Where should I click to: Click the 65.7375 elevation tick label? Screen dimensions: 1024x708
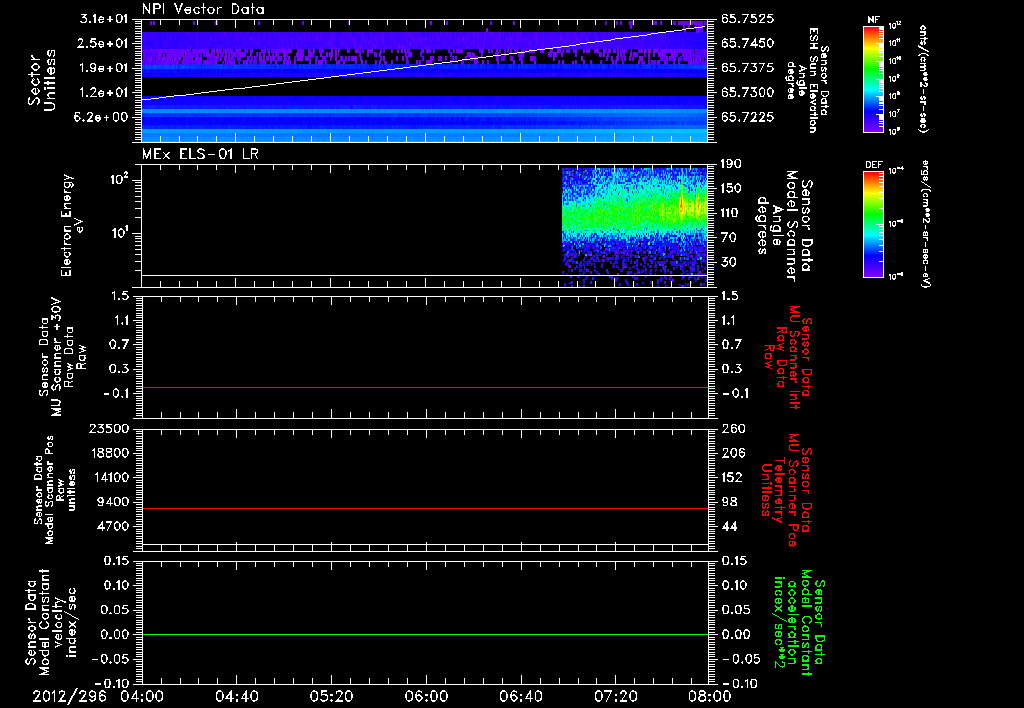coord(748,68)
